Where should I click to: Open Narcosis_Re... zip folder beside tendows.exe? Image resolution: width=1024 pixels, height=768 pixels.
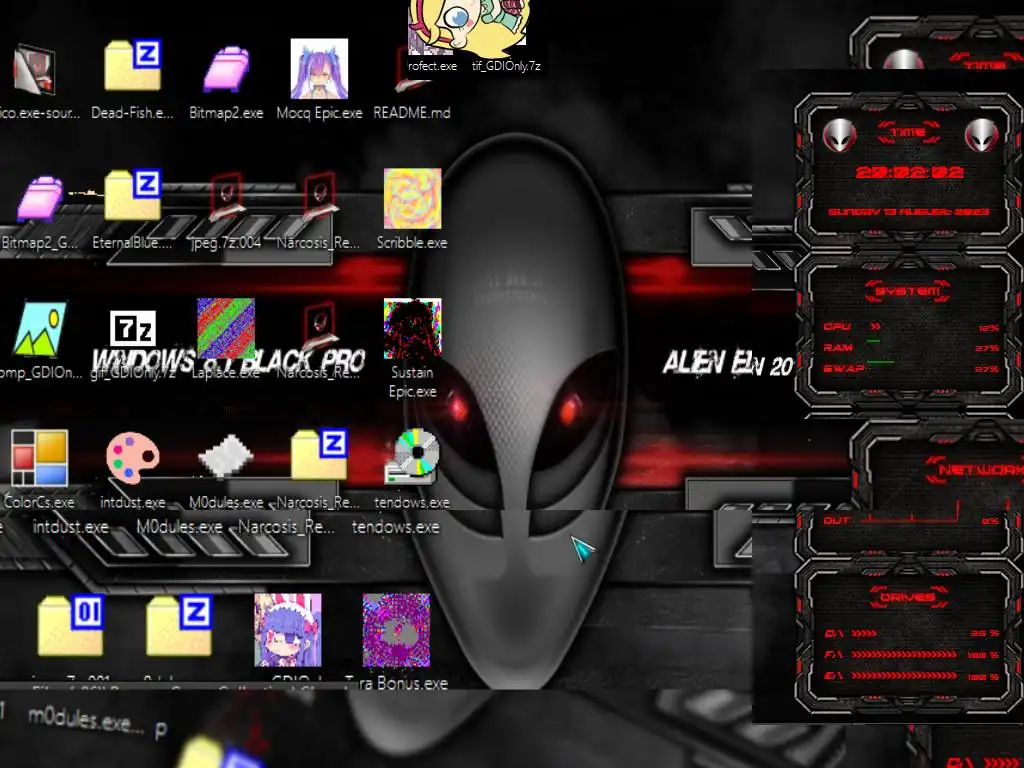click(x=319, y=455)
